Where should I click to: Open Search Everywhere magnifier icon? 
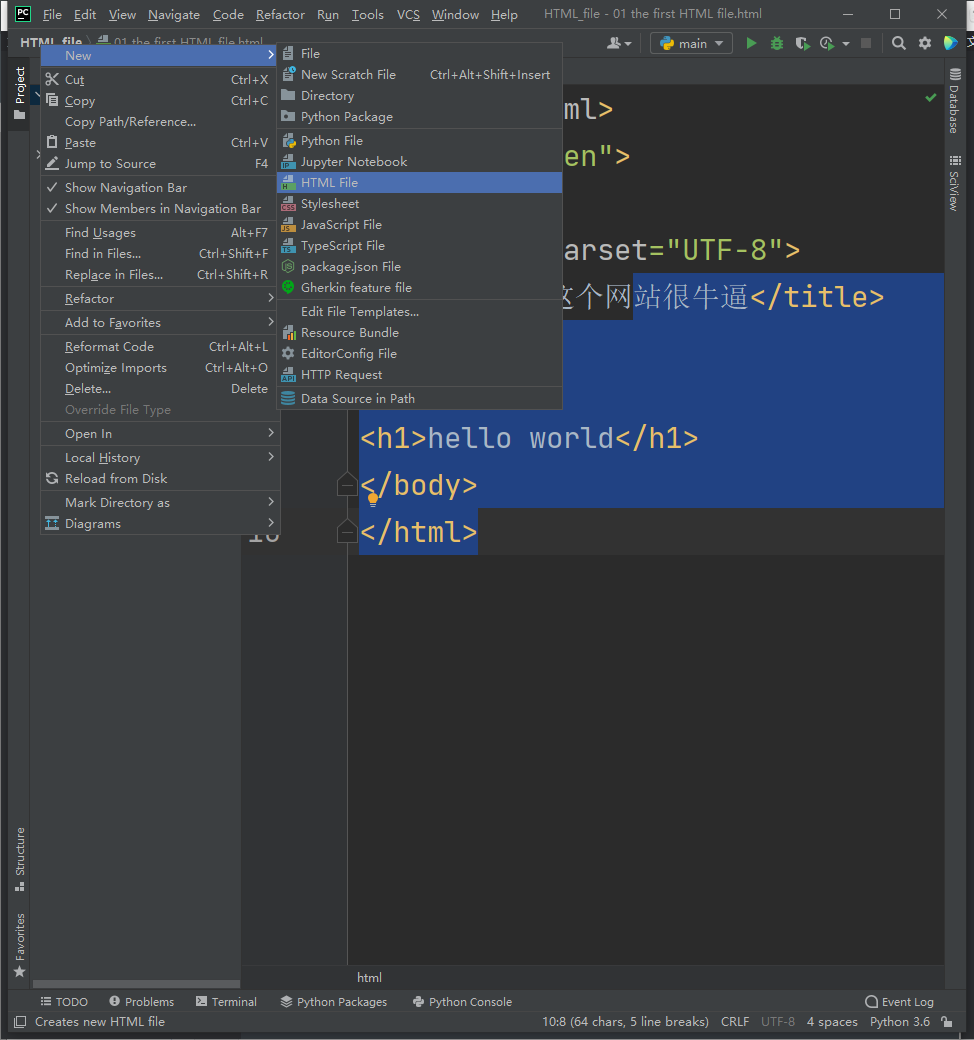pyautogui.click(x=898, y=44)
